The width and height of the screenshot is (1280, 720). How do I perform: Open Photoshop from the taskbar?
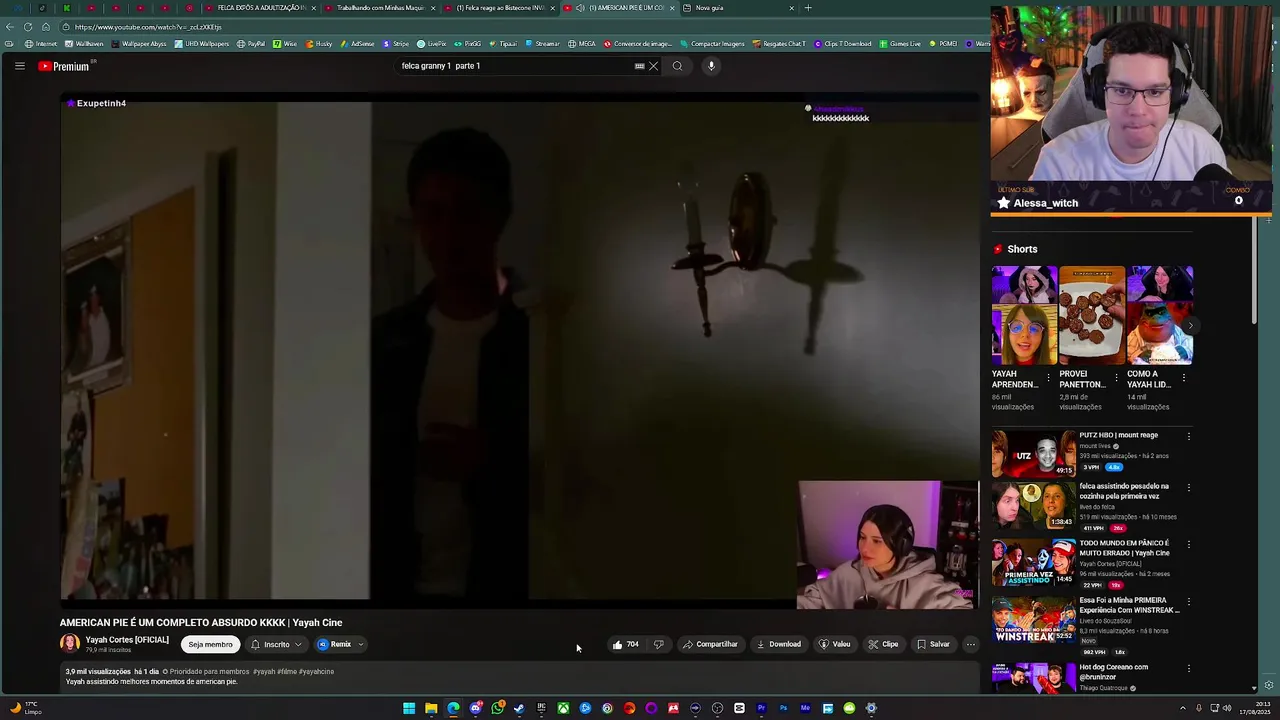click(783, 708)
